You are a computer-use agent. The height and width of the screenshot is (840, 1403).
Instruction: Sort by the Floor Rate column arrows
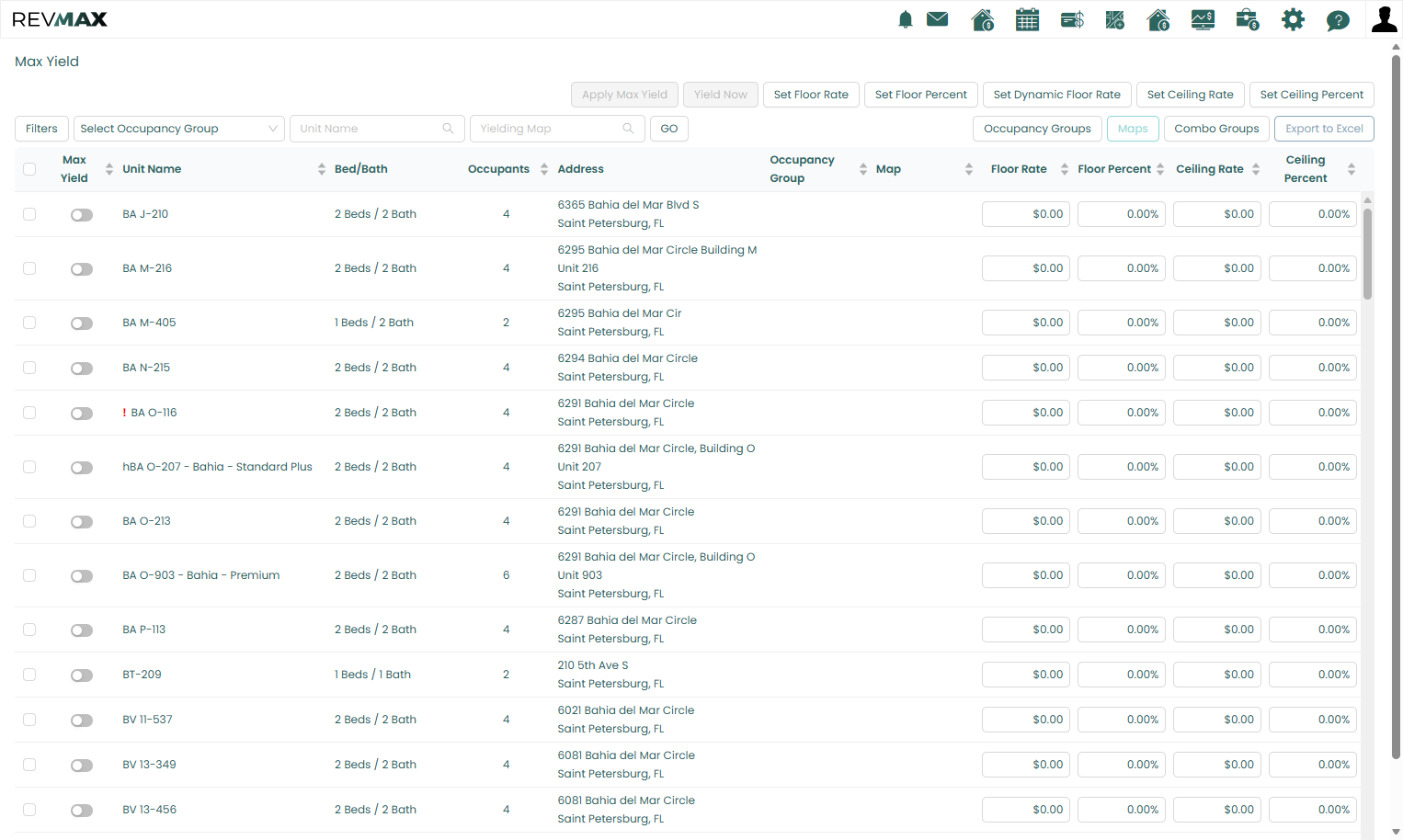click(x=1065, y=169)
